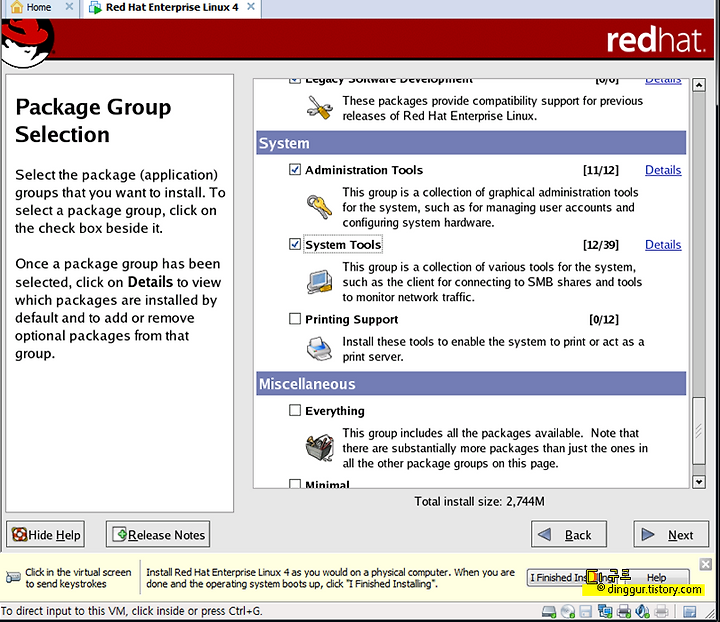
Task: Open the Release Notes
Action: coord(158,534)
